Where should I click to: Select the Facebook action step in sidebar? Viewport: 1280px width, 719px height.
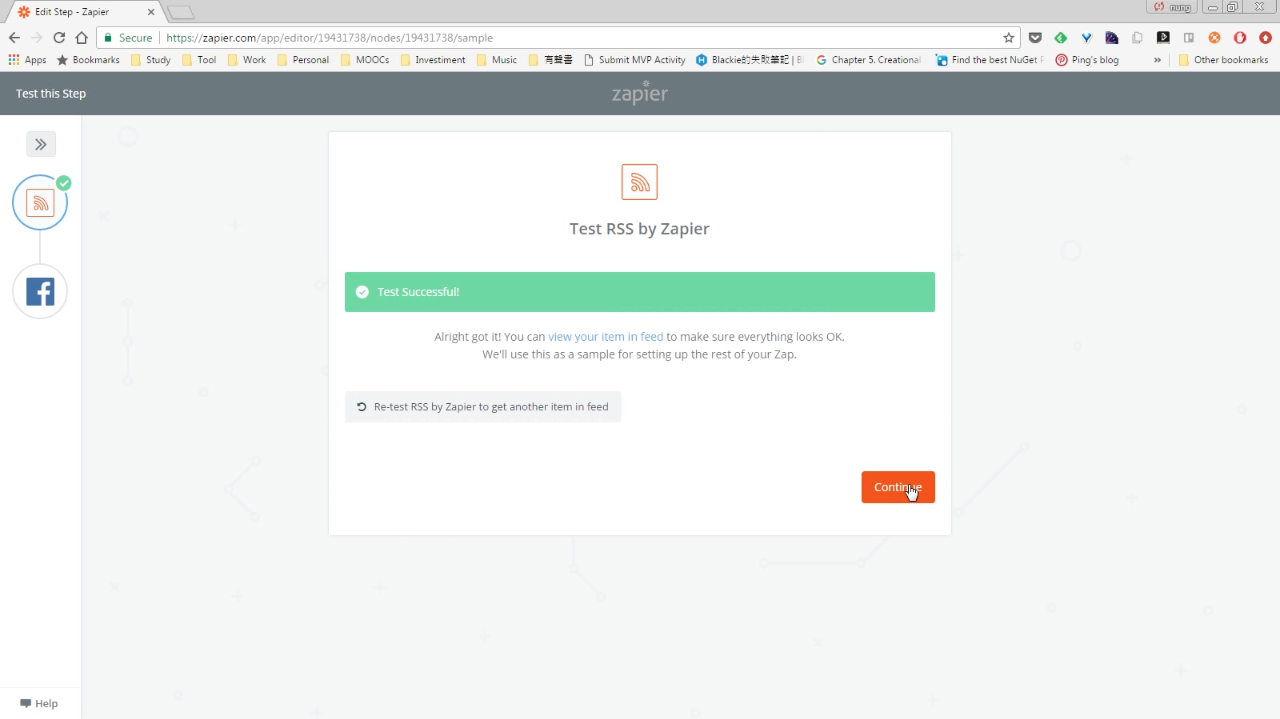click(40, 292)
